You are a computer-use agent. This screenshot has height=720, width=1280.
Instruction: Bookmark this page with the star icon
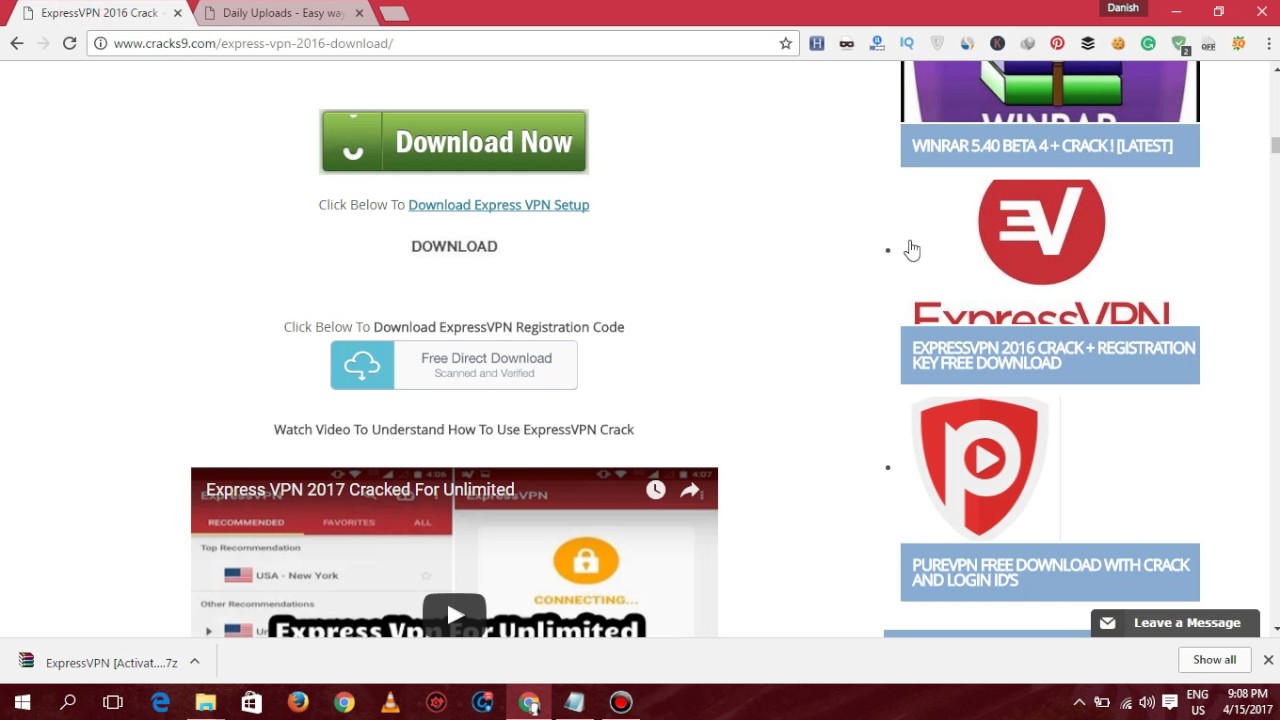(786, 43)
